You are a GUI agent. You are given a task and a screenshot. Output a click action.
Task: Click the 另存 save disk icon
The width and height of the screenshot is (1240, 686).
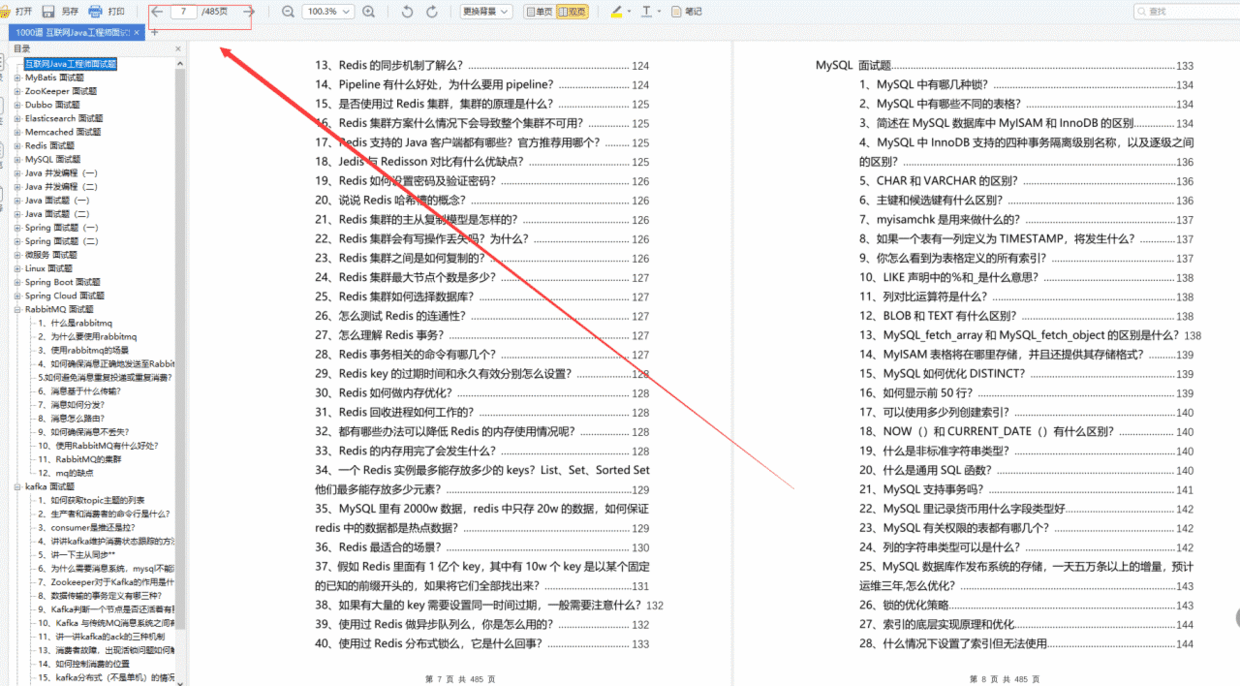[48, 11]
